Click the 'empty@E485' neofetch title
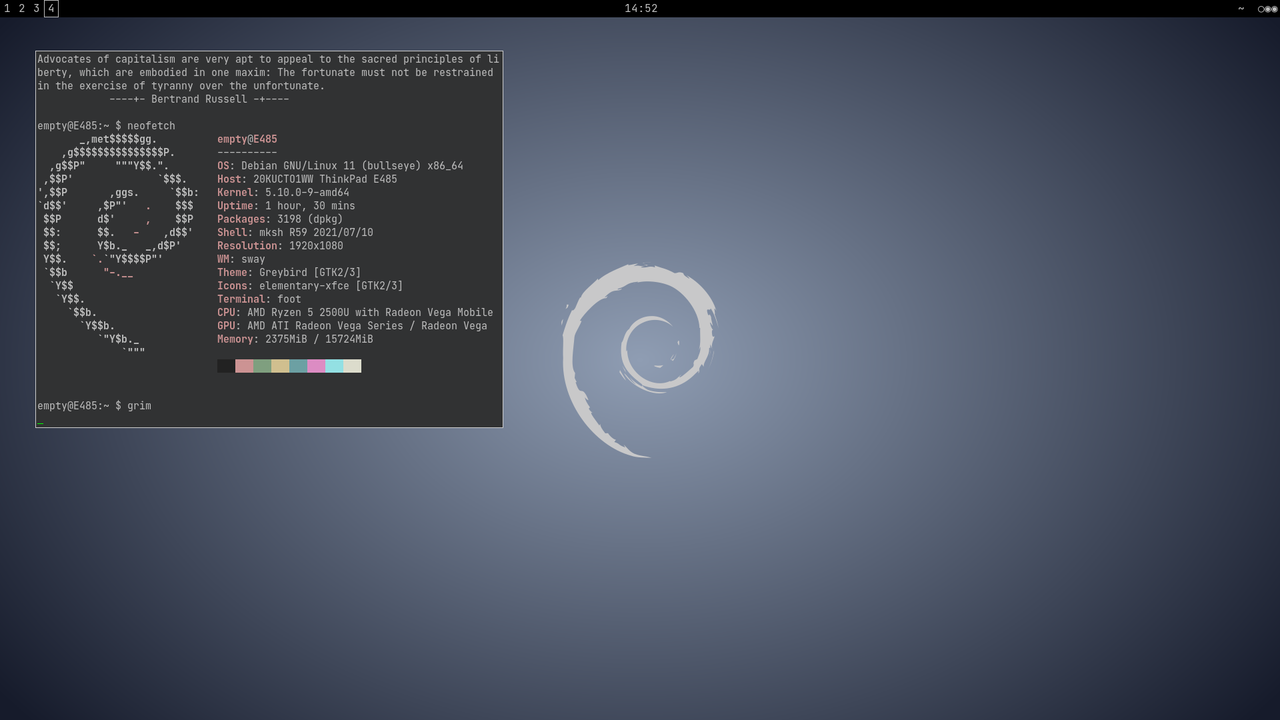The image size is (1280, 720). (247, 140)
